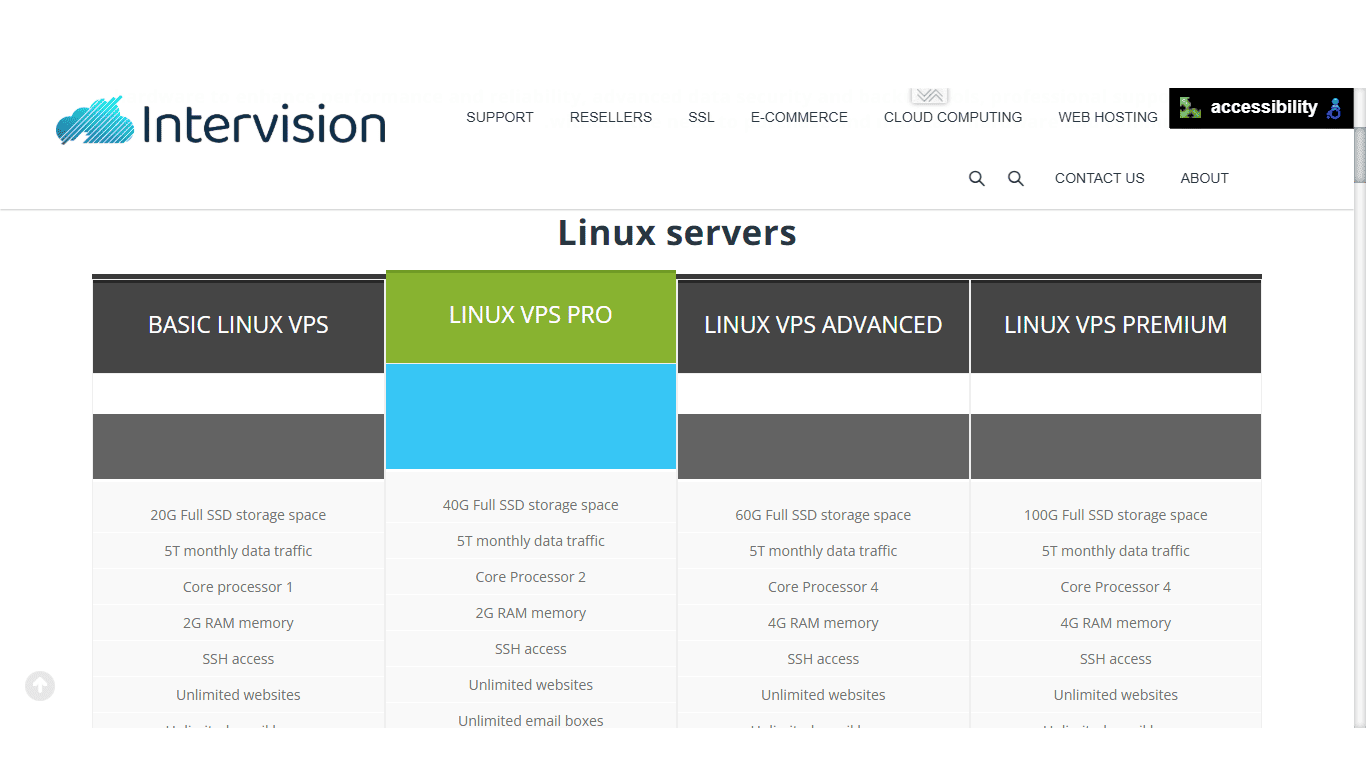Click 2G RAM memory in Pro column
This screenshot has height=768, width=1366.
tap(531, 613)
